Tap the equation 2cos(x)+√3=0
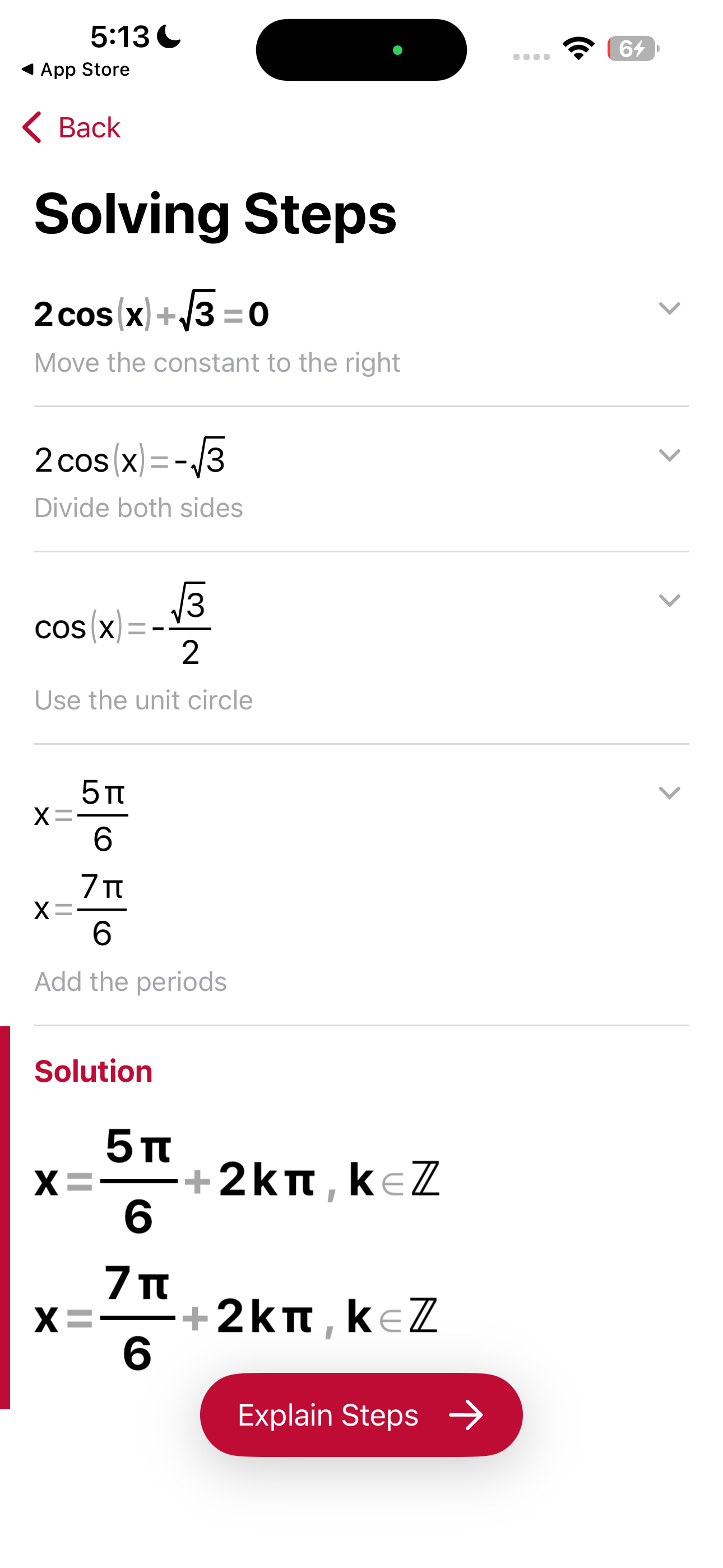 tap(151, 313)
